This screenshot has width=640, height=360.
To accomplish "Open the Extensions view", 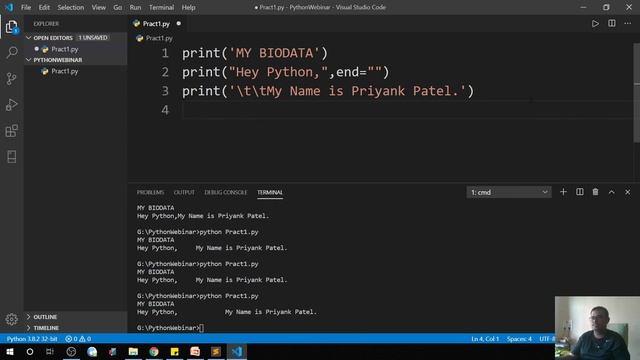I will (x=11, y=131).
